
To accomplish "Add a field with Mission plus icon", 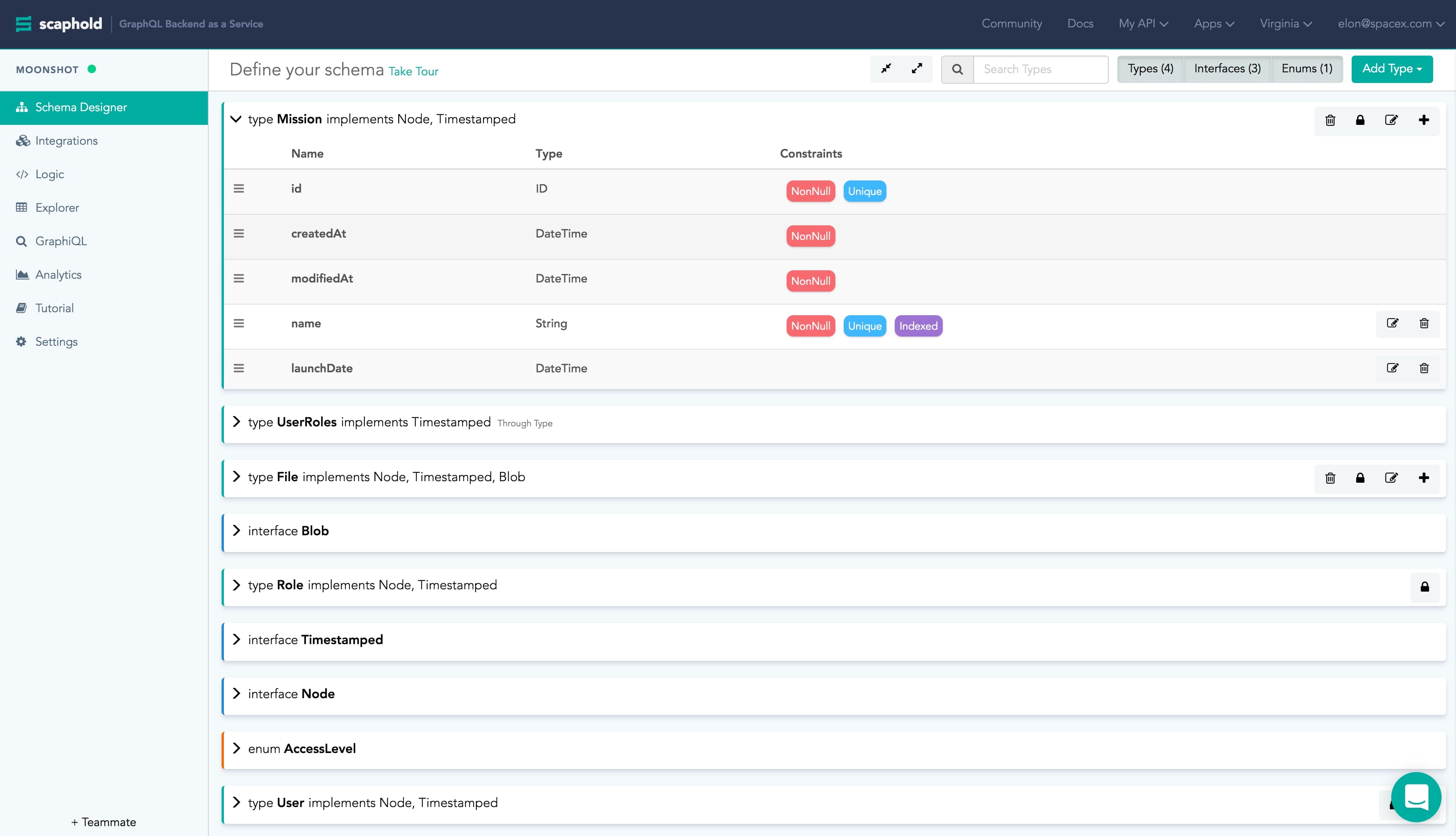I will tap(1423, 120).
